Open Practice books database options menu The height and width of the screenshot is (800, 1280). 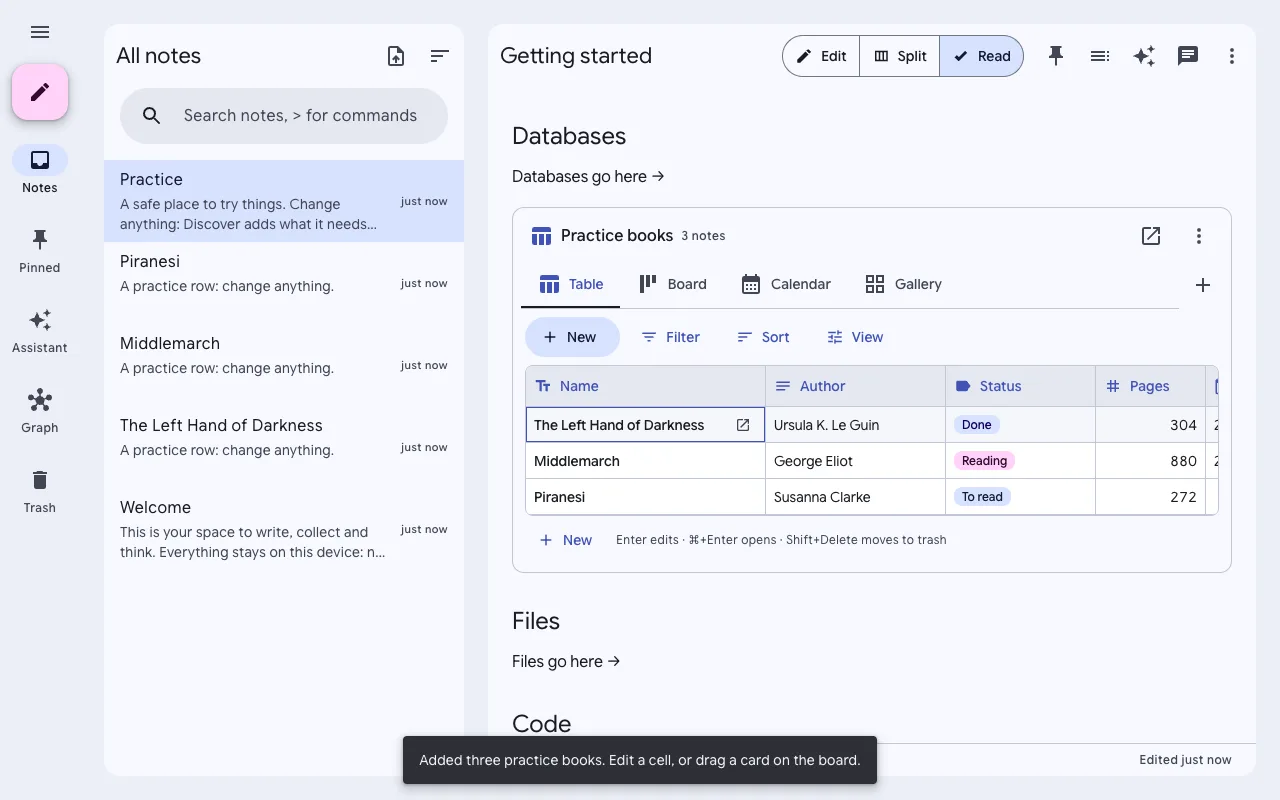click(1199, 236)
